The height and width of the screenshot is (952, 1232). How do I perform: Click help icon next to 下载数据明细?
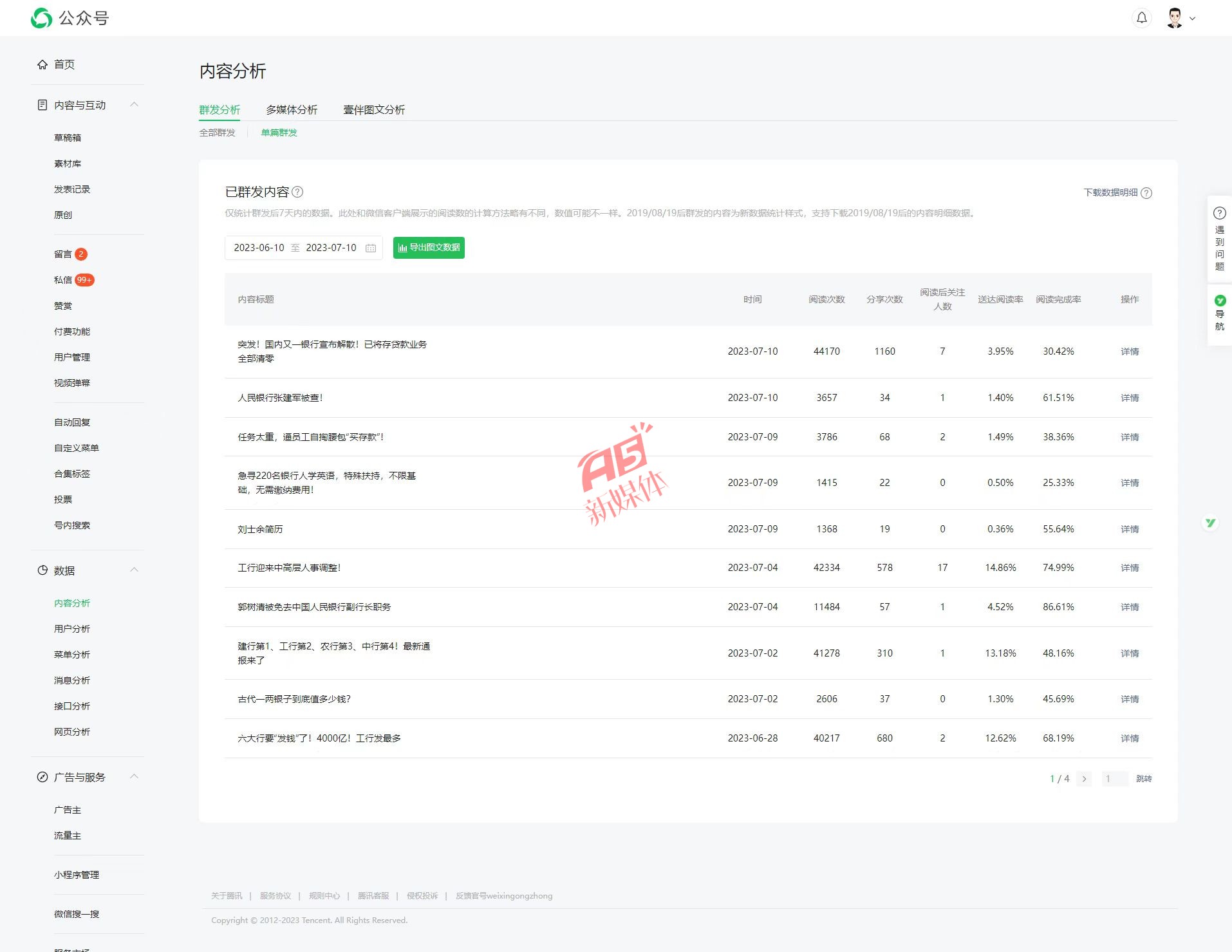pyautogui.click(x=1146, y=193)
